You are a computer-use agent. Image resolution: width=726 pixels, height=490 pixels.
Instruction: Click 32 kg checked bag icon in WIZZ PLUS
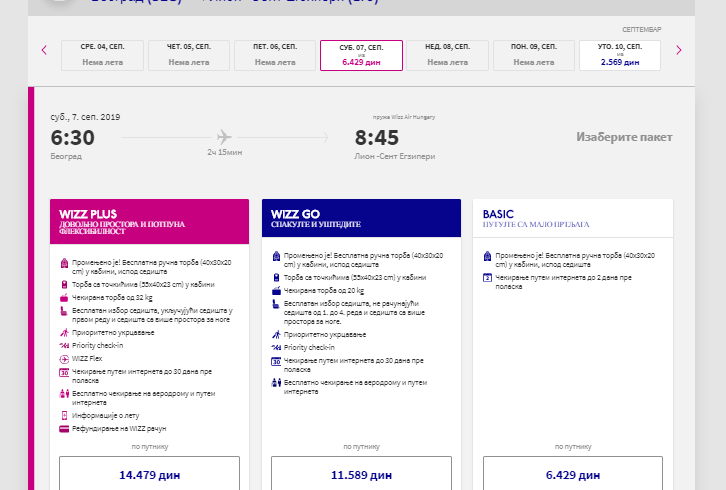click(64, 297)
